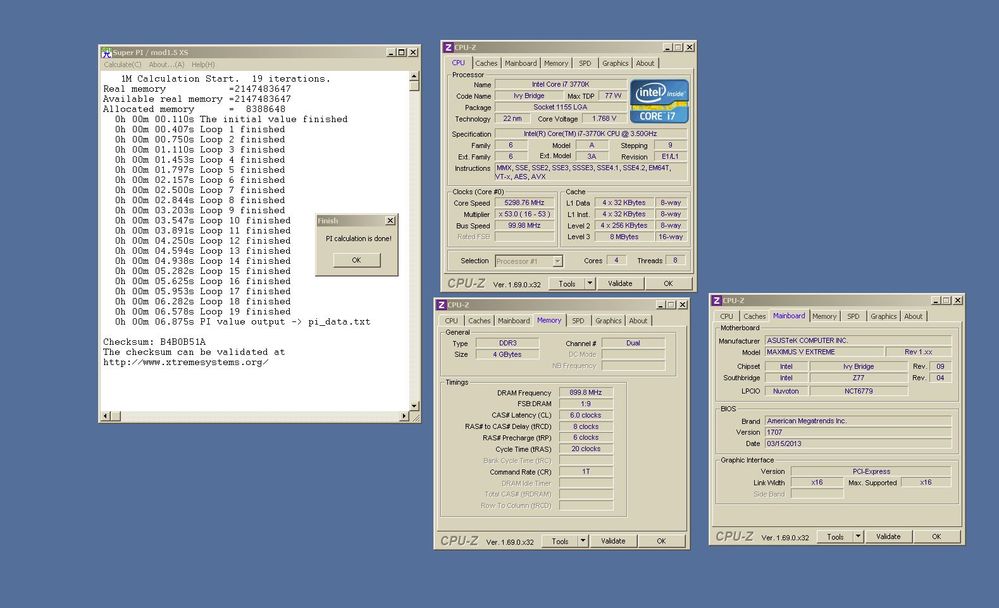
Task: Select the Memory tab in Memory window
Action: coord(549,320)
